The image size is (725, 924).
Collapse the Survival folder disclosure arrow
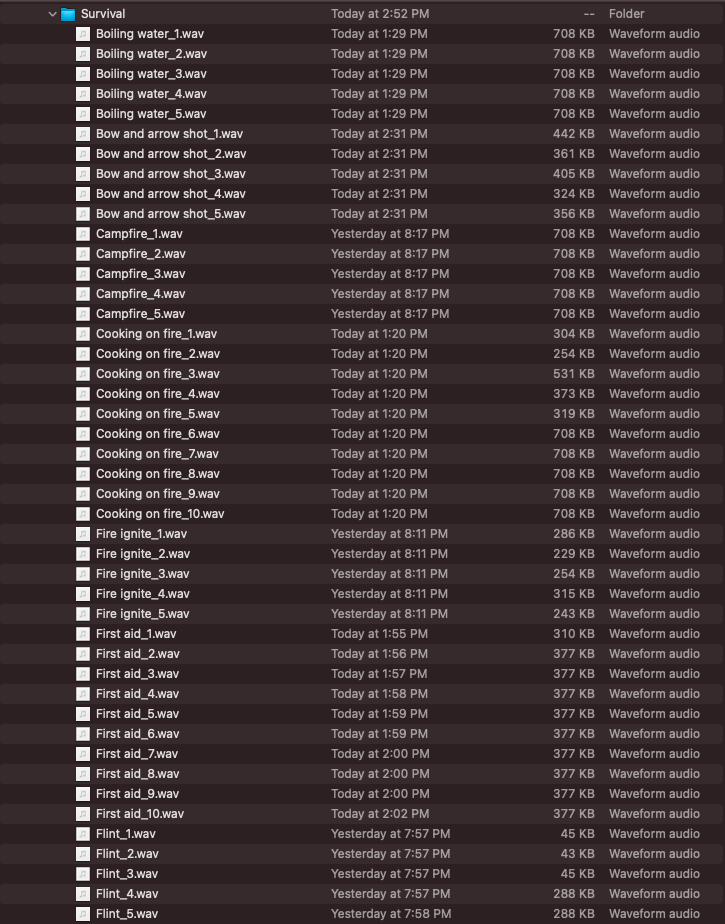[53, 14]
